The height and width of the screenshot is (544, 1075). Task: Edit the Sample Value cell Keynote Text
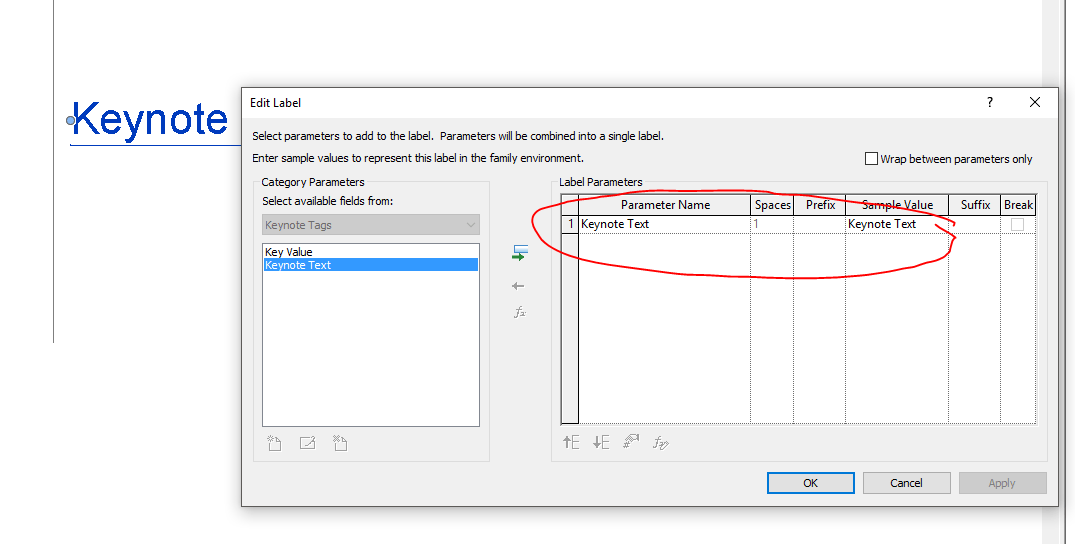tap(897, 224)
